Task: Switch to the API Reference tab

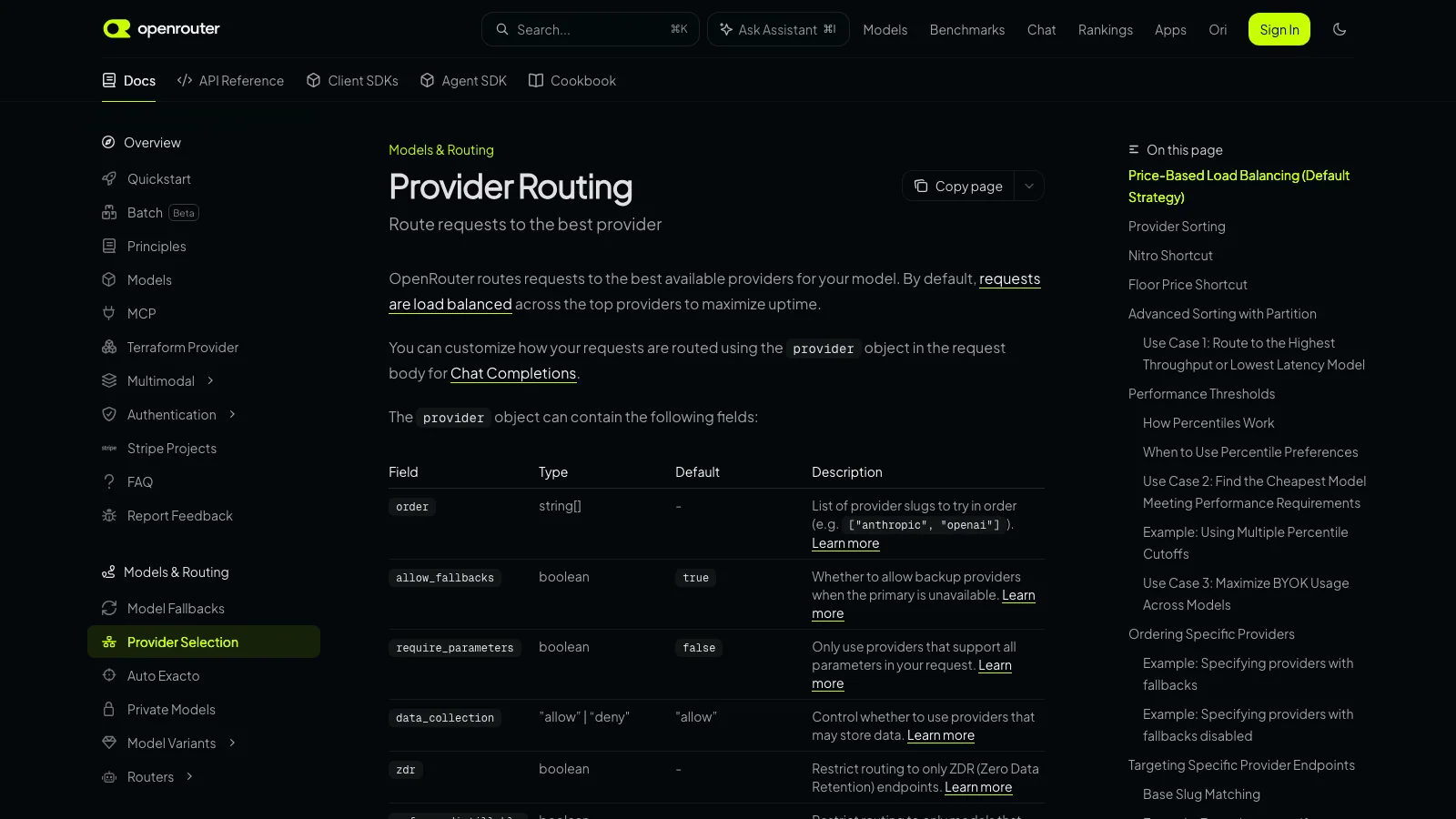Action: click(x=230, y=80)
